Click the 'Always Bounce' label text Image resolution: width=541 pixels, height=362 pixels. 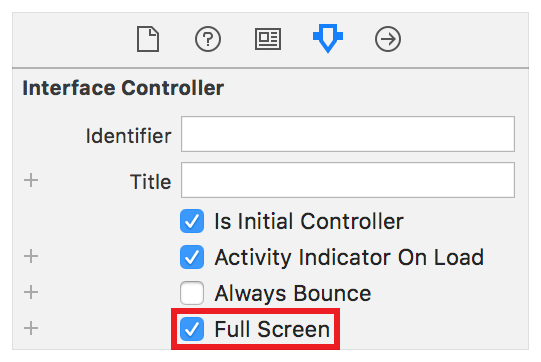[x=293, y=294]
